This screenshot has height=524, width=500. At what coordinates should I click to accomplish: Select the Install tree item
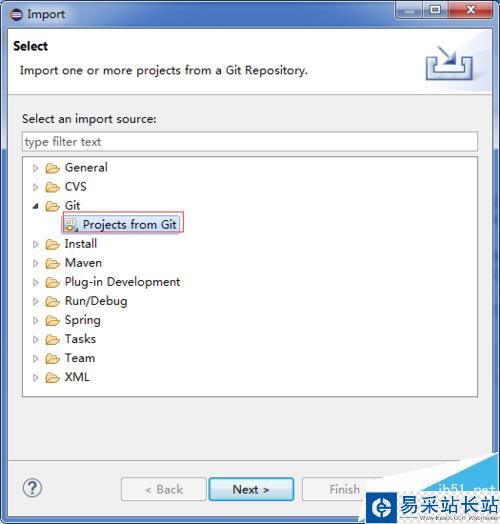coord(81,244)
